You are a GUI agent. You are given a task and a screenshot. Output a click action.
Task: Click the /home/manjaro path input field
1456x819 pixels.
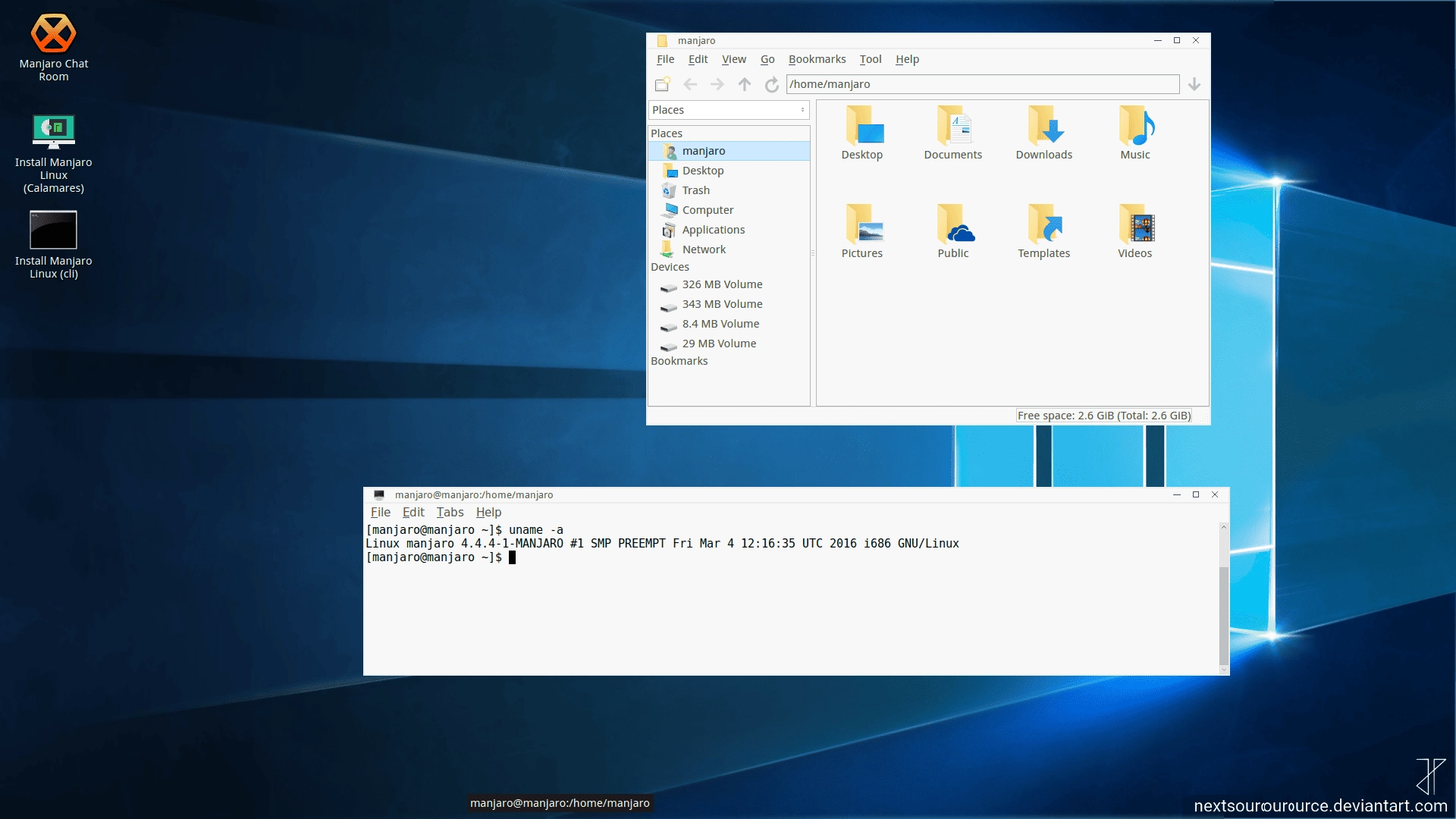point(983,84)
